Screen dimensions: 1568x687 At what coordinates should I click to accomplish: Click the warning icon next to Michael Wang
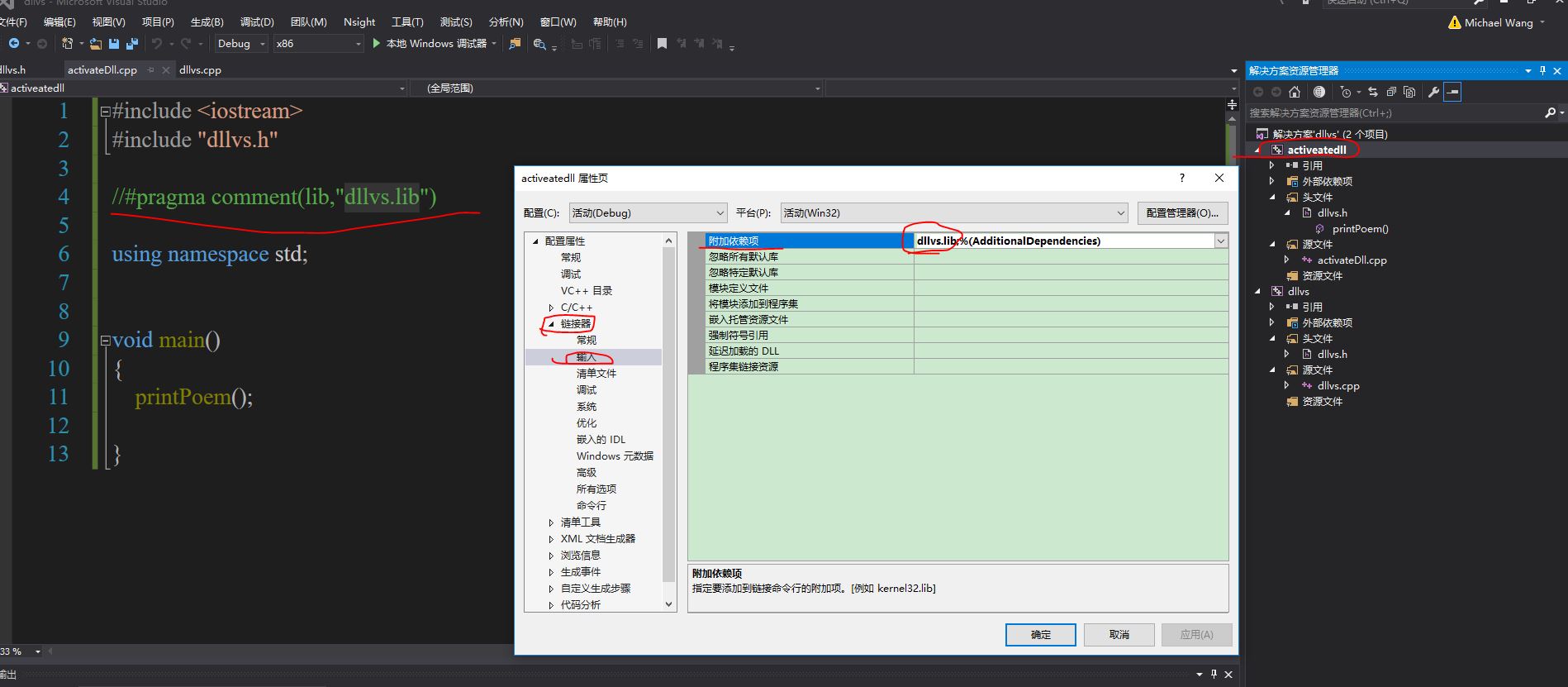click(x=1455, y=23)
